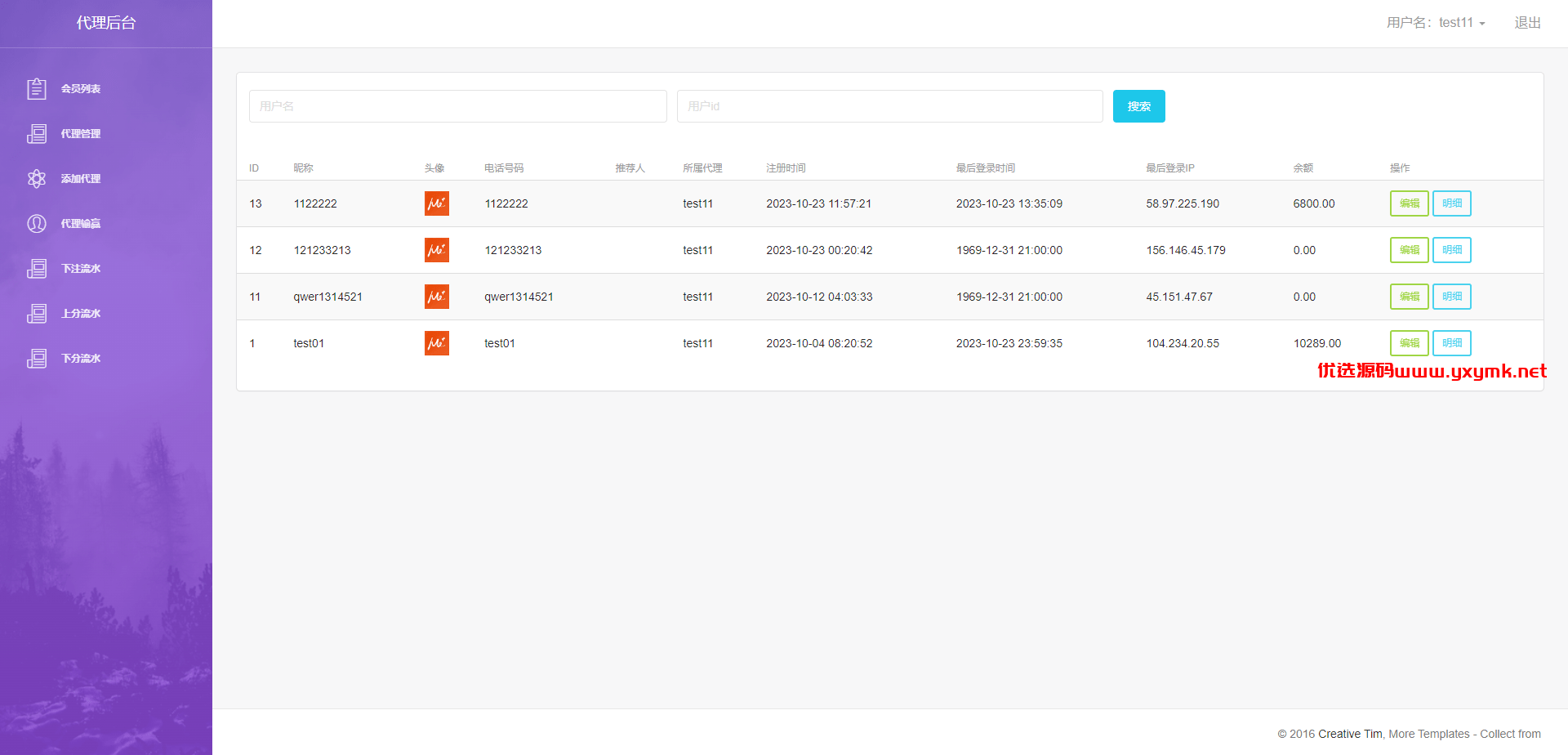This screenshot has width=1568, height=755.
Task: Open 明细 for user 121233213
Action: tap(1451, 250)
